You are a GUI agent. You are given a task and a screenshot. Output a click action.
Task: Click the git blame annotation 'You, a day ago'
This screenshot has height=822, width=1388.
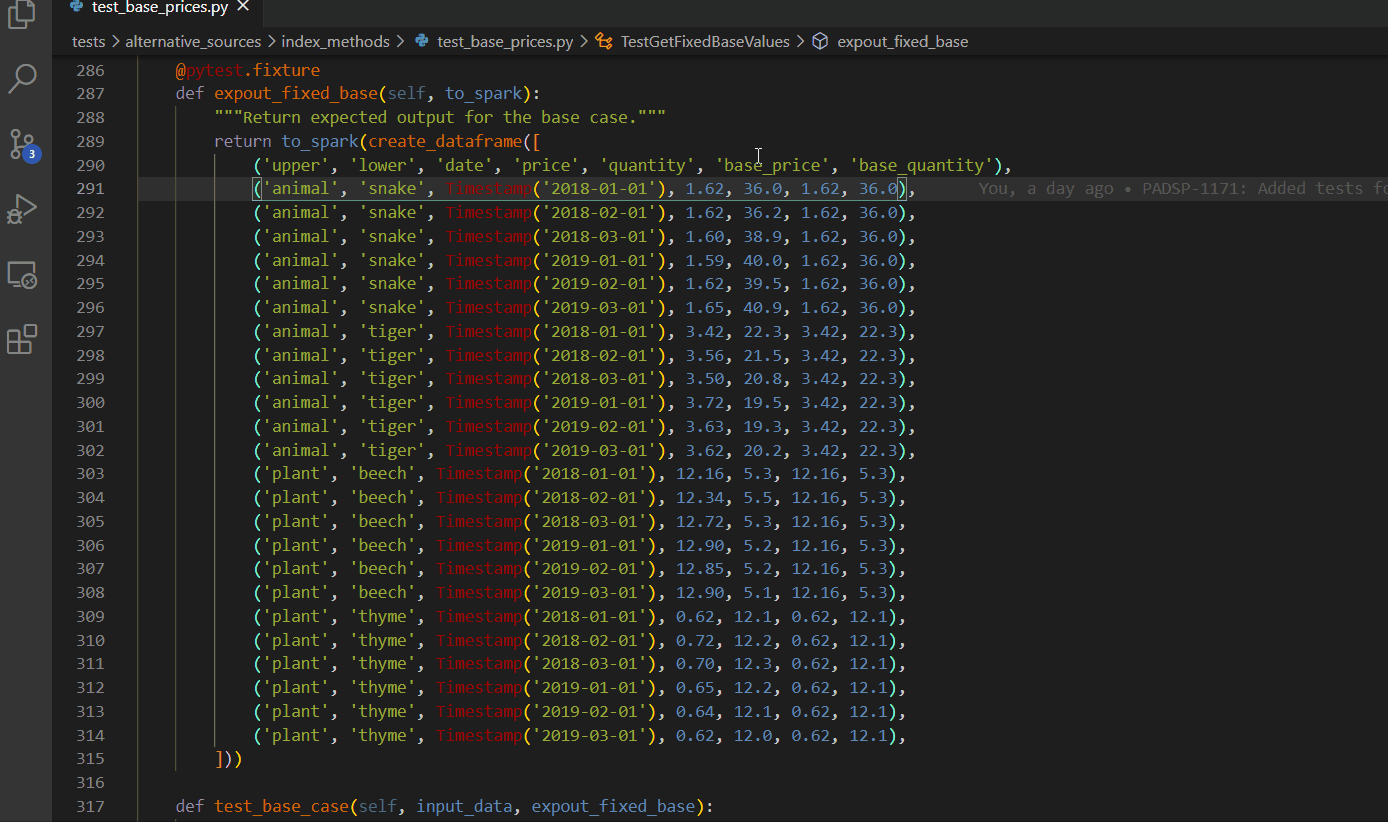pos(1045,189)
